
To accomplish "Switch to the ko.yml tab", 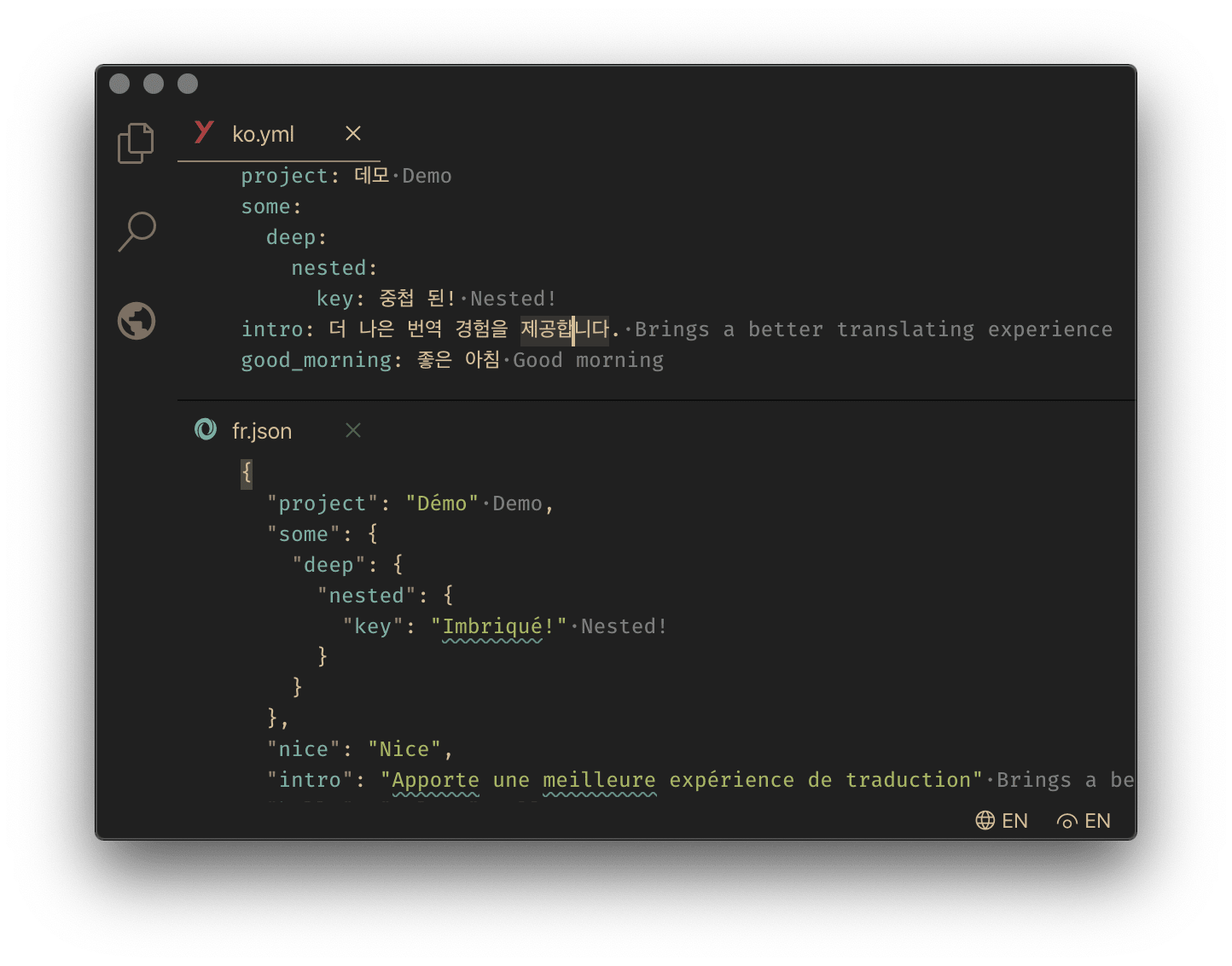I will pyautogui.click(x=263, y=134).
